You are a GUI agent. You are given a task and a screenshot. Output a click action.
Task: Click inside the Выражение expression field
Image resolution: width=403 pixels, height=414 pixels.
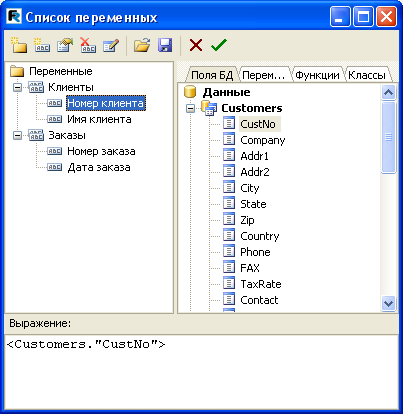tap(201, 372)
